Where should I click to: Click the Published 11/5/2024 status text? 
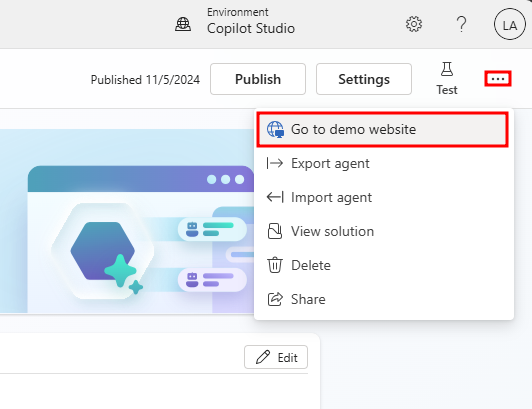coord(145,80)
